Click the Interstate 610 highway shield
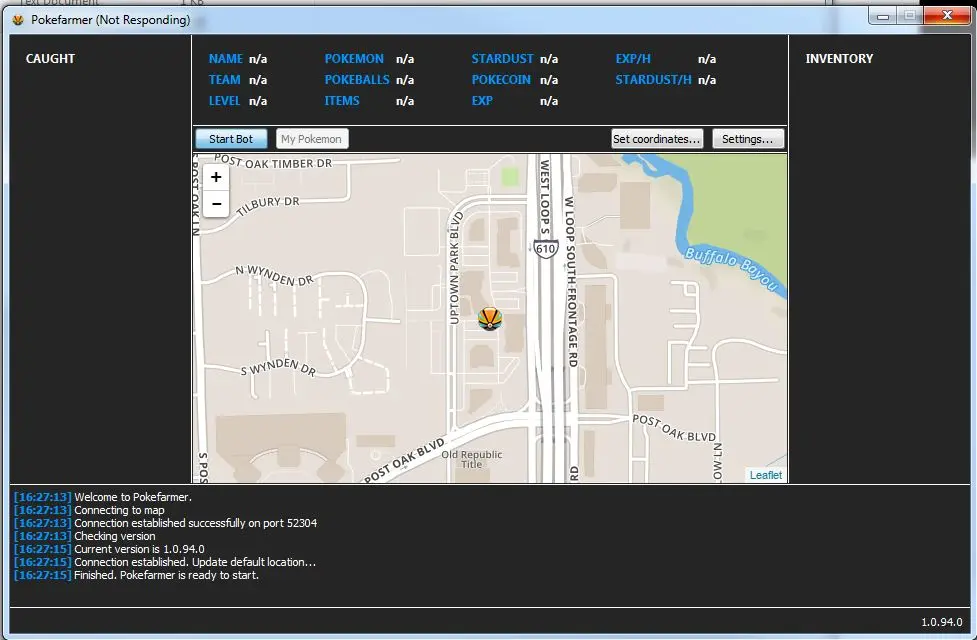The width and height of the screenshot is (977, 640). tap(545, 249)
